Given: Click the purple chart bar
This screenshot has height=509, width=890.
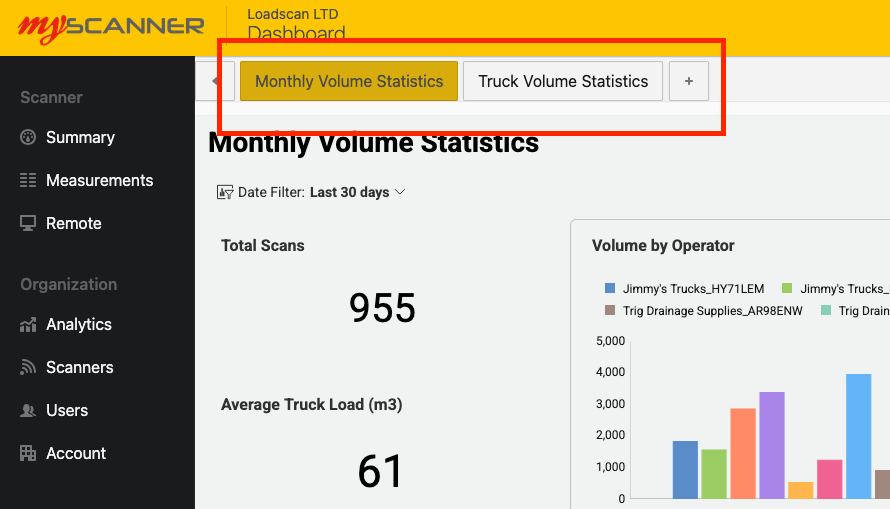Looking at the screenshot, I should point(772,445).
